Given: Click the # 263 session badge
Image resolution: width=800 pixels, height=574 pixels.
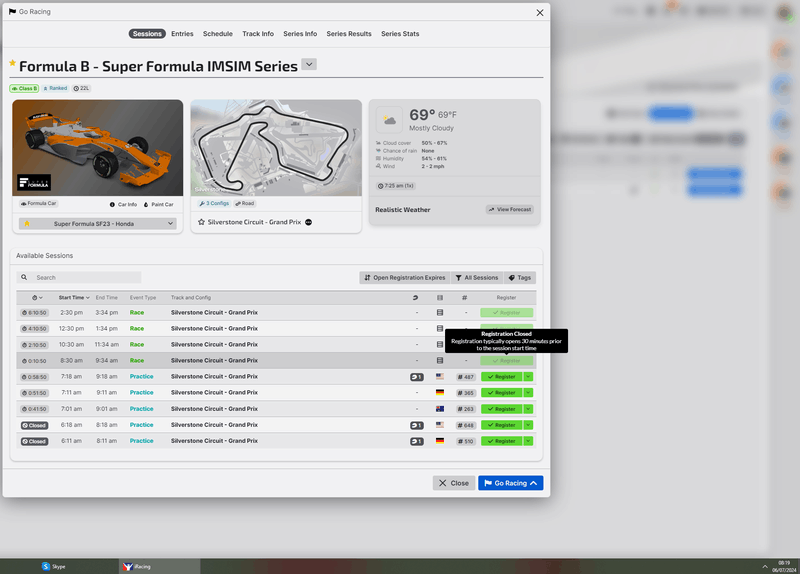Looking at the screenshot, I should 465,409.
